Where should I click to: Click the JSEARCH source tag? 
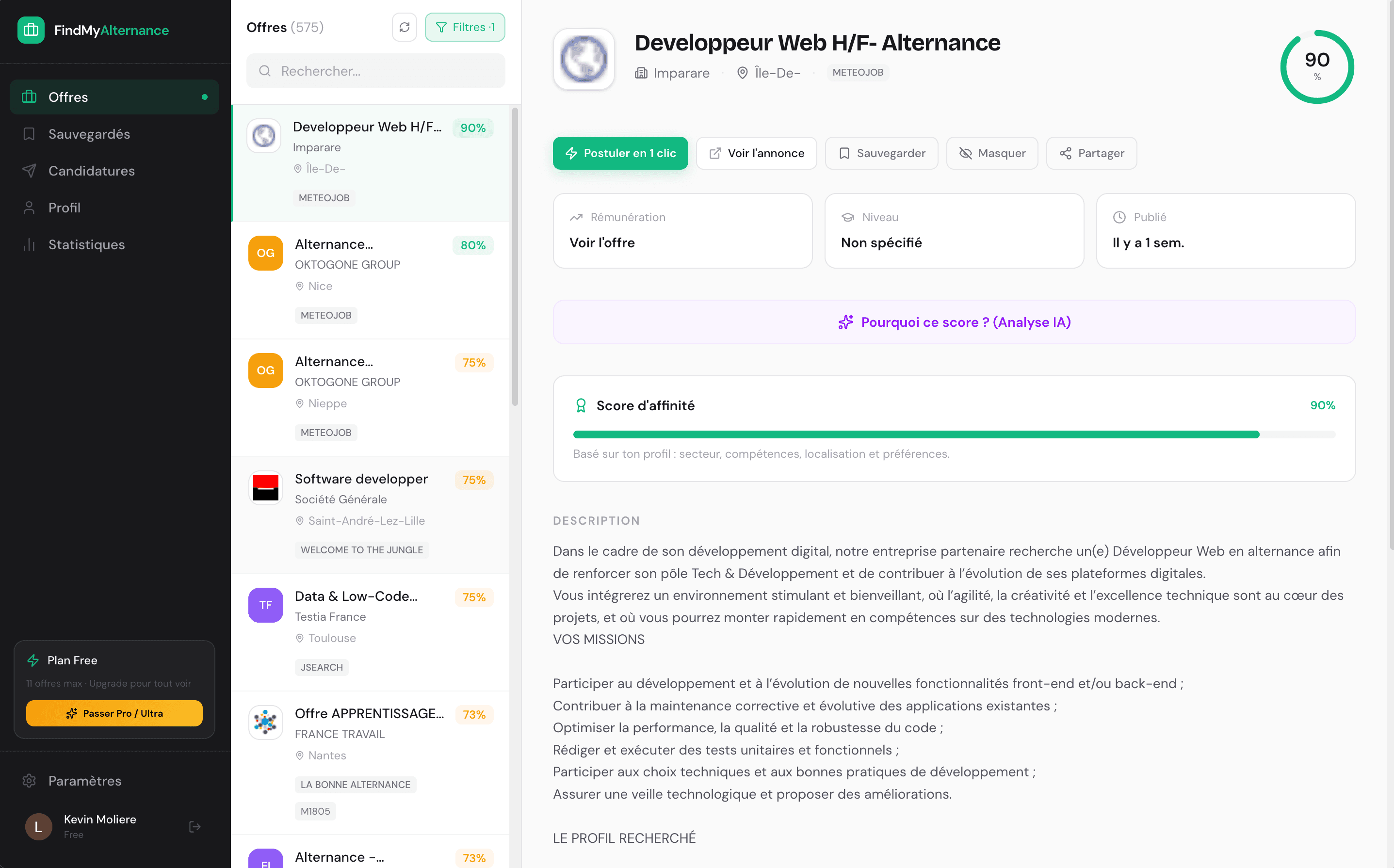pyautogui.click(x=322, y=667)
